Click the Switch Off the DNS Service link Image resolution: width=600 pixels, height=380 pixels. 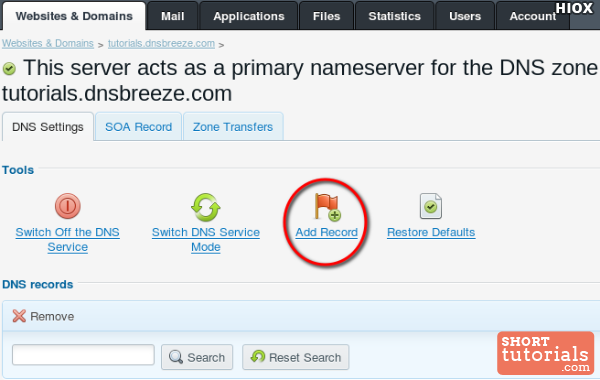pyautogui.click(x=68, y=240)
